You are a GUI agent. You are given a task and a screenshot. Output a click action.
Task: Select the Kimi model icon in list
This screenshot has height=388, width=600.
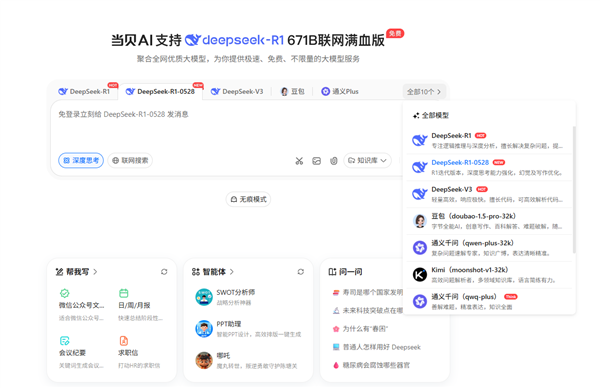[420, 274]
